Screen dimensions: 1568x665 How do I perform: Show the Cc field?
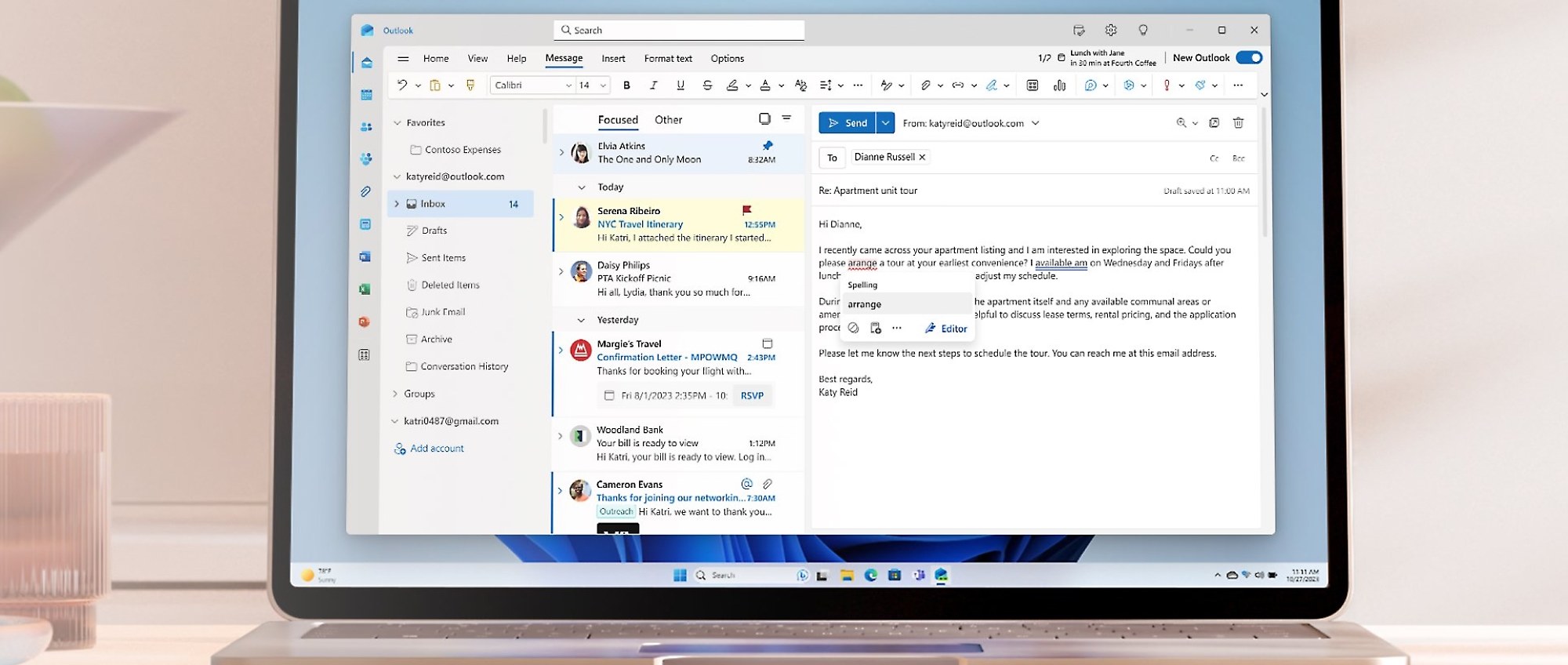(1214, 158)
